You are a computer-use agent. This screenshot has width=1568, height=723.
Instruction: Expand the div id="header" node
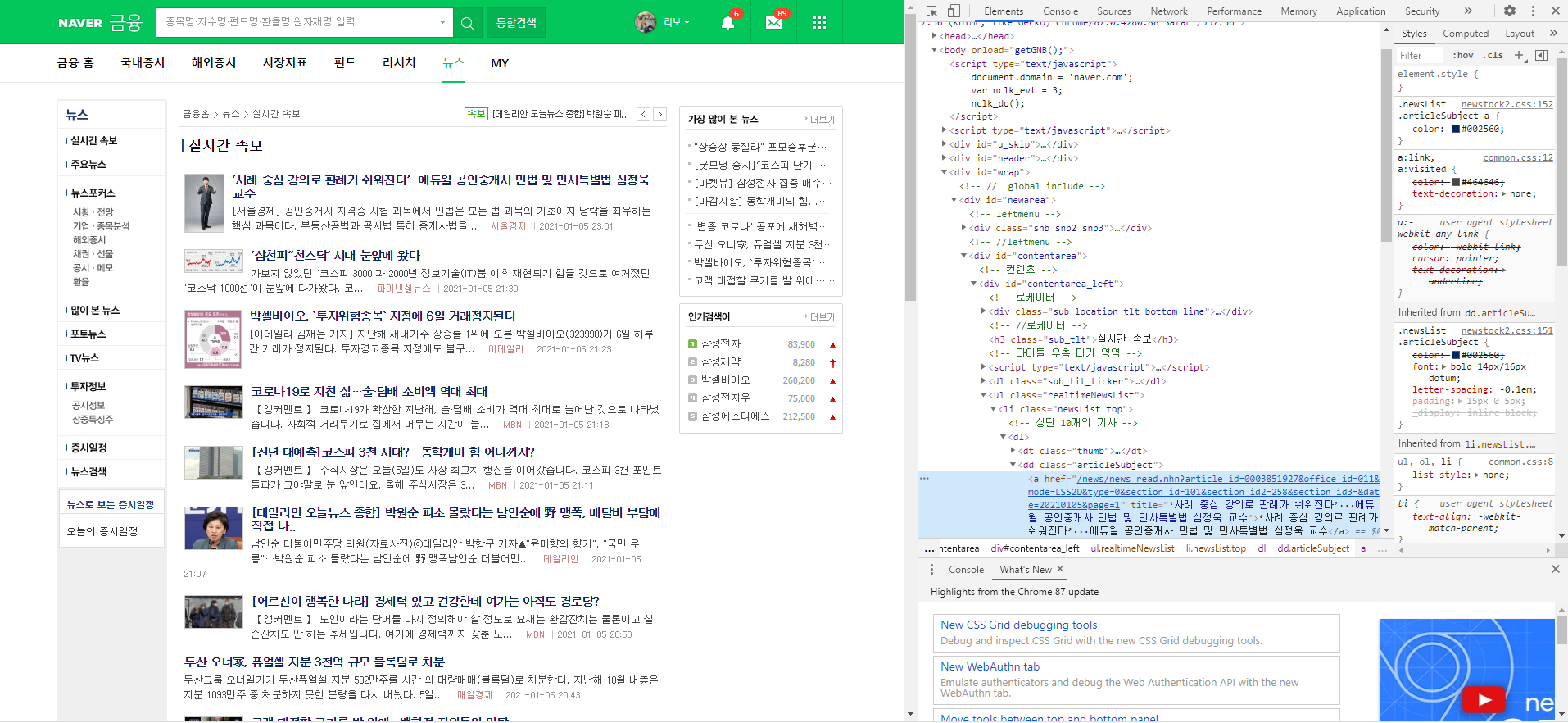[x=944, y=158]
